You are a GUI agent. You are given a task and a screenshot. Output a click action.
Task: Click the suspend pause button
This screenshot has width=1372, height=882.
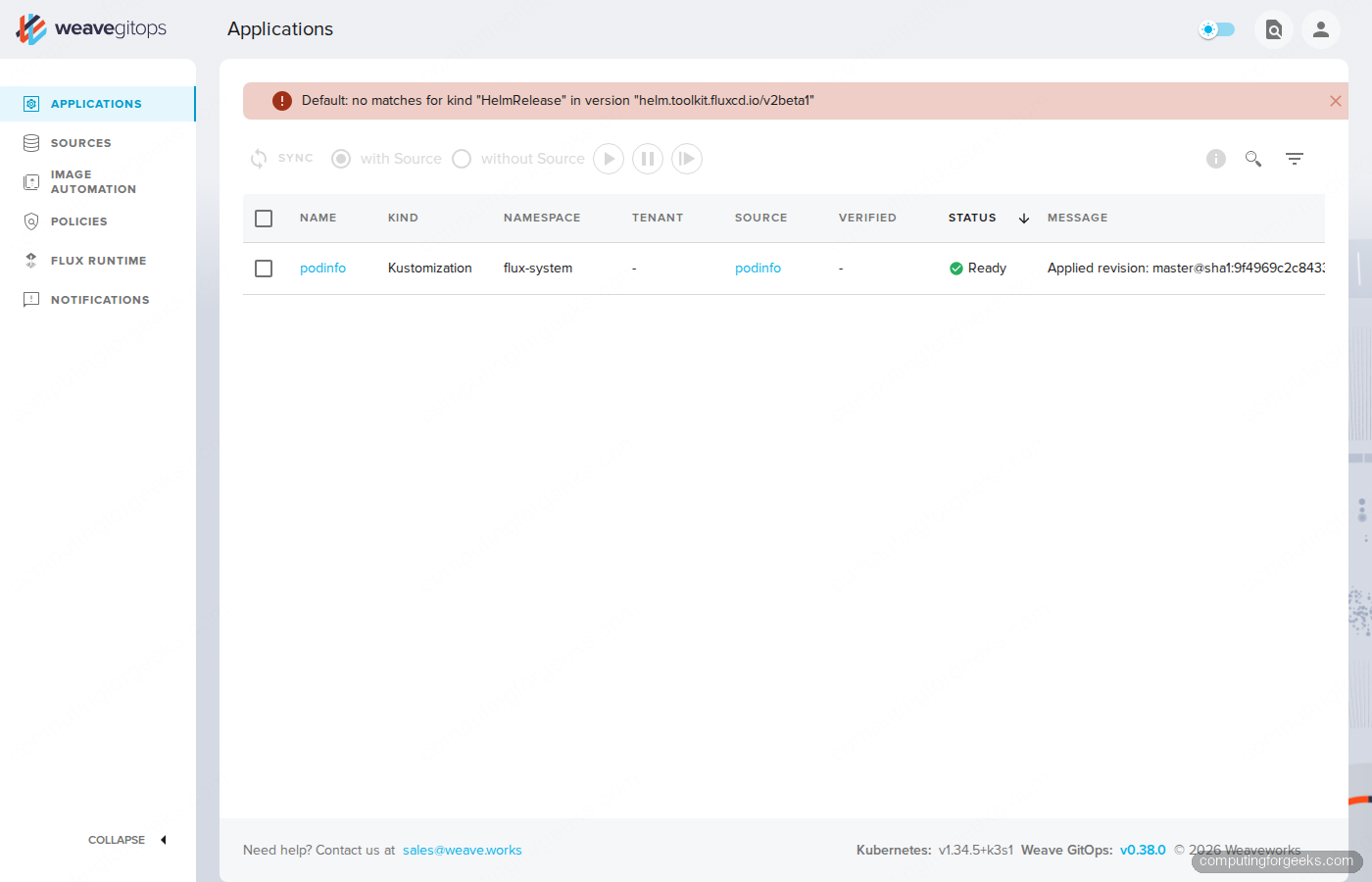(648, 159)
